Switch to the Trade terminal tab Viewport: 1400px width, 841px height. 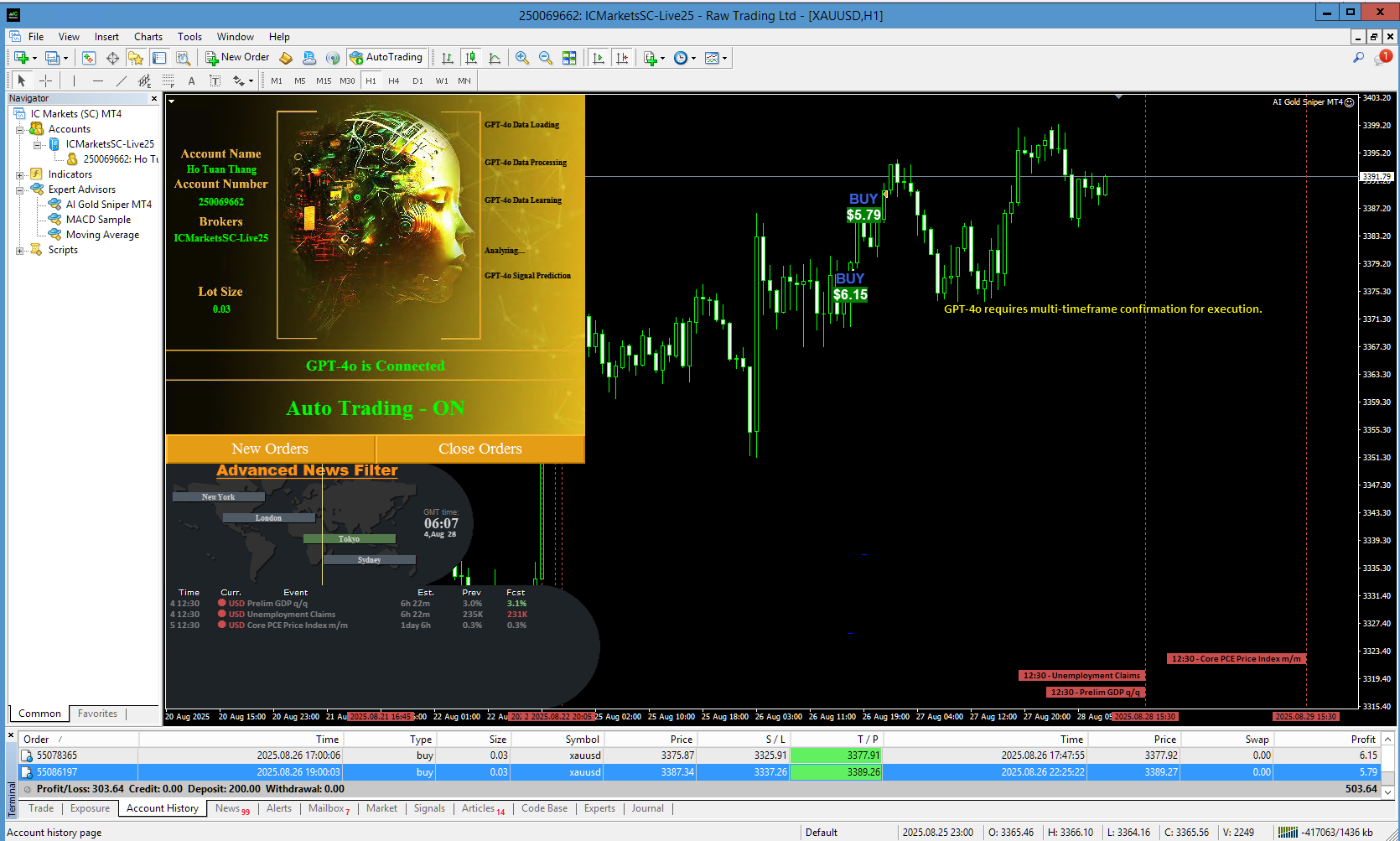[x=41, y=808]
